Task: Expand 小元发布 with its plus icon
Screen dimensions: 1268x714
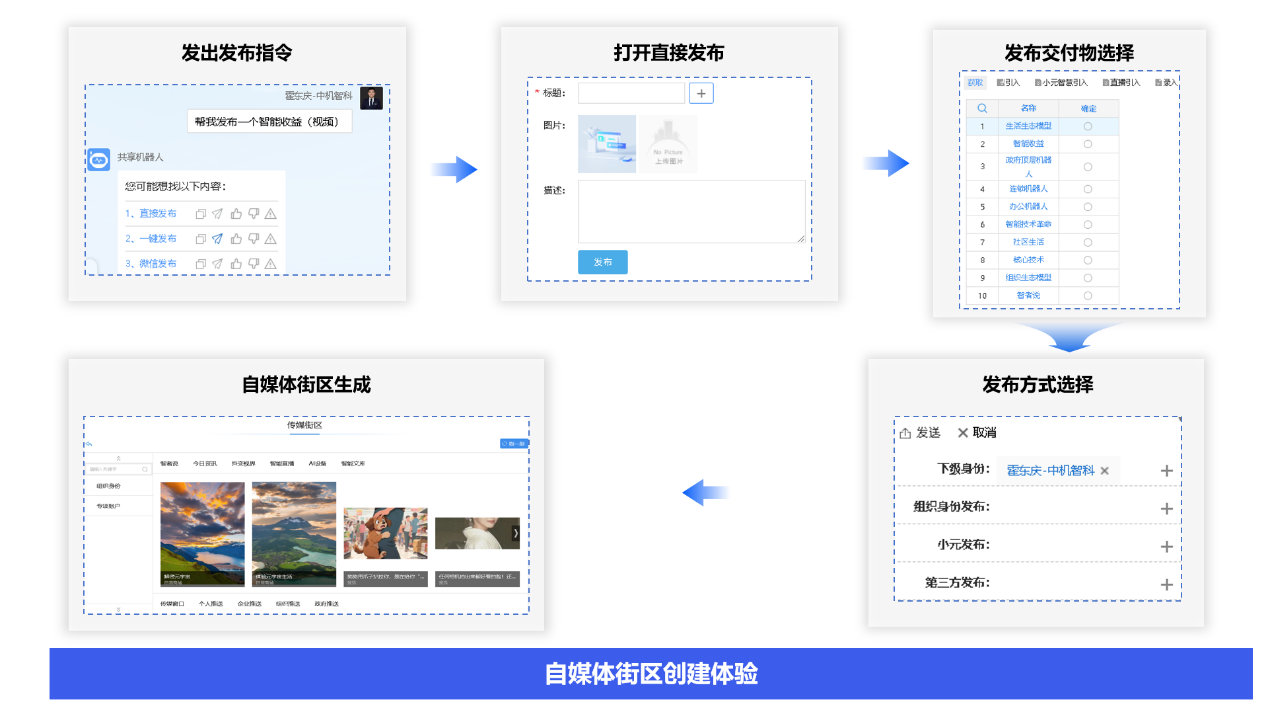Action: (1166, 547)
